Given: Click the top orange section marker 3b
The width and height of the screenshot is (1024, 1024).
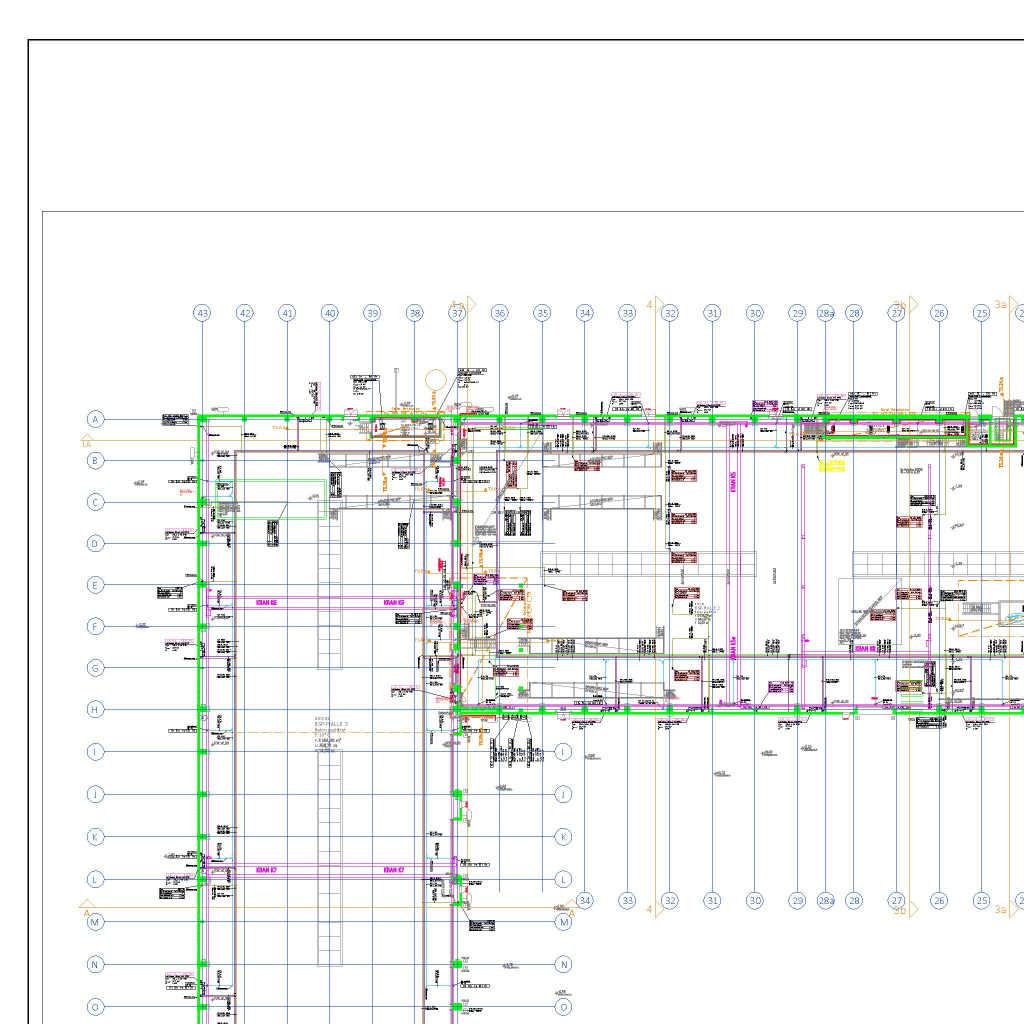Looking at the screenshot, I should [900, 305].
